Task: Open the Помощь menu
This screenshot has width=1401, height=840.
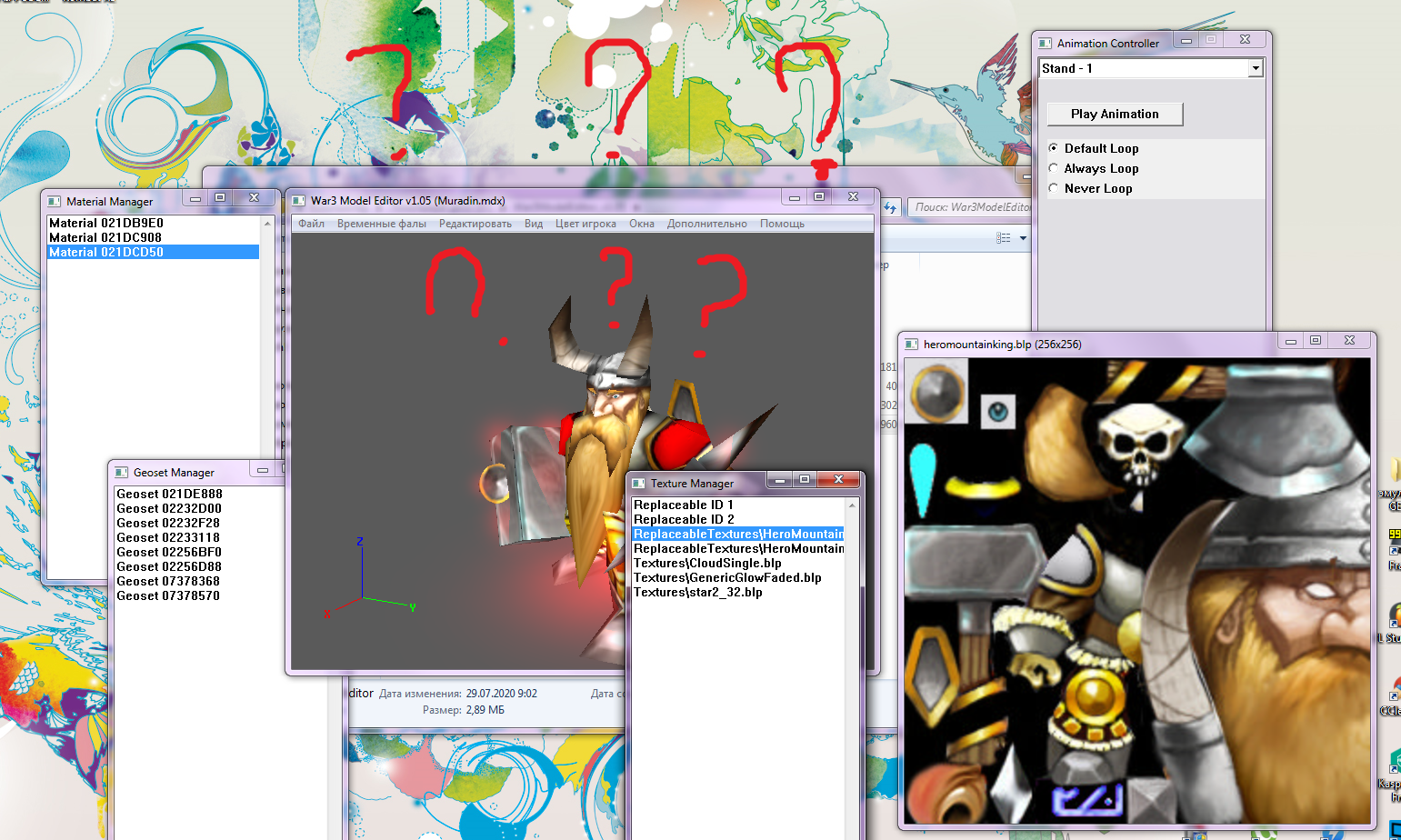Action: [782, 224]
